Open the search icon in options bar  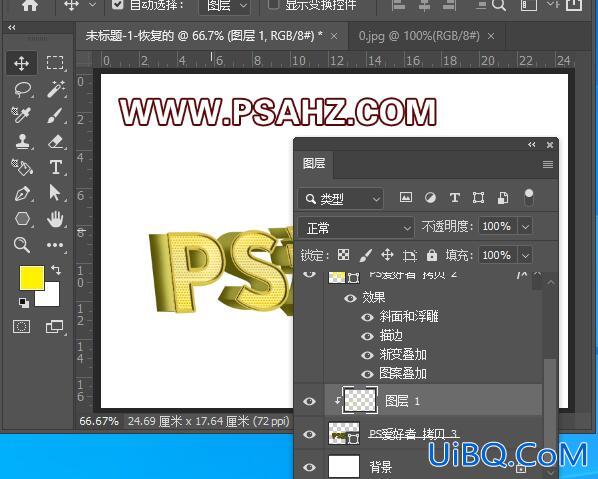point(498,5)
